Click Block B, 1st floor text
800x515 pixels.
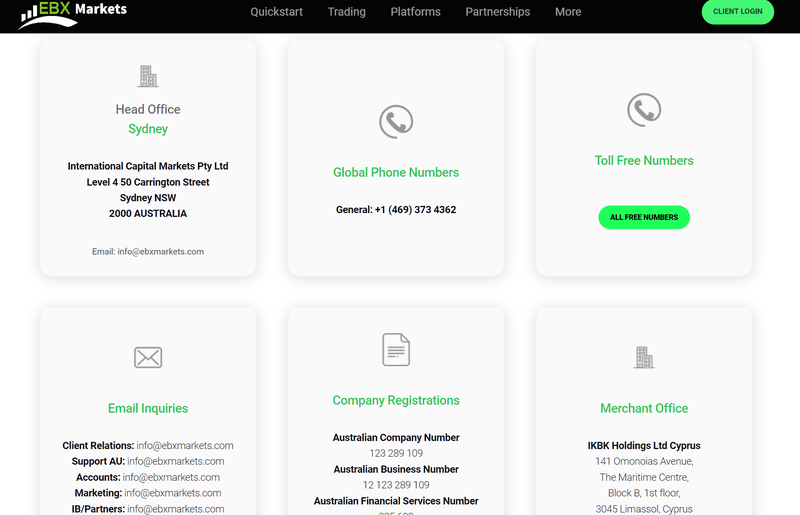(644, 493)
